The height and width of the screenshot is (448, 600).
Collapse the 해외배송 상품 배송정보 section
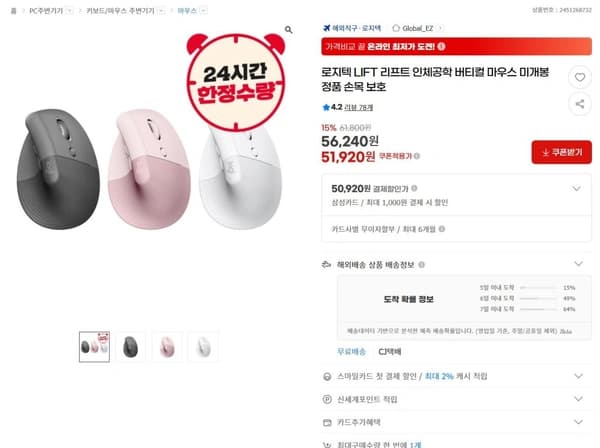(578, 264)
